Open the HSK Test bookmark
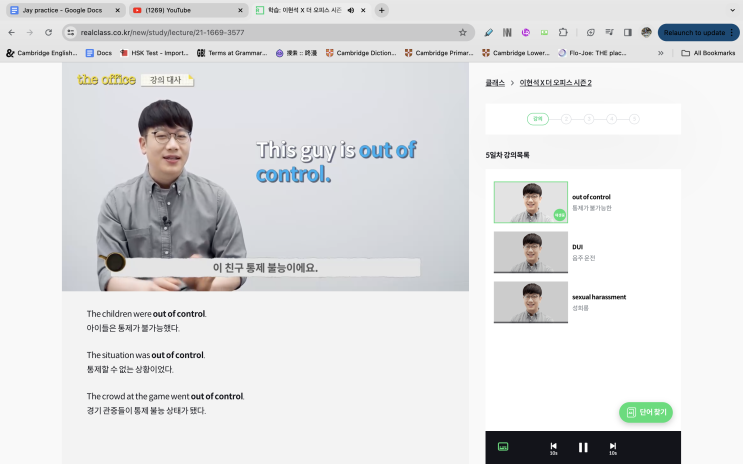Viewport: 743px width, 464px height. pyautogui.click(x=154, y=53)
